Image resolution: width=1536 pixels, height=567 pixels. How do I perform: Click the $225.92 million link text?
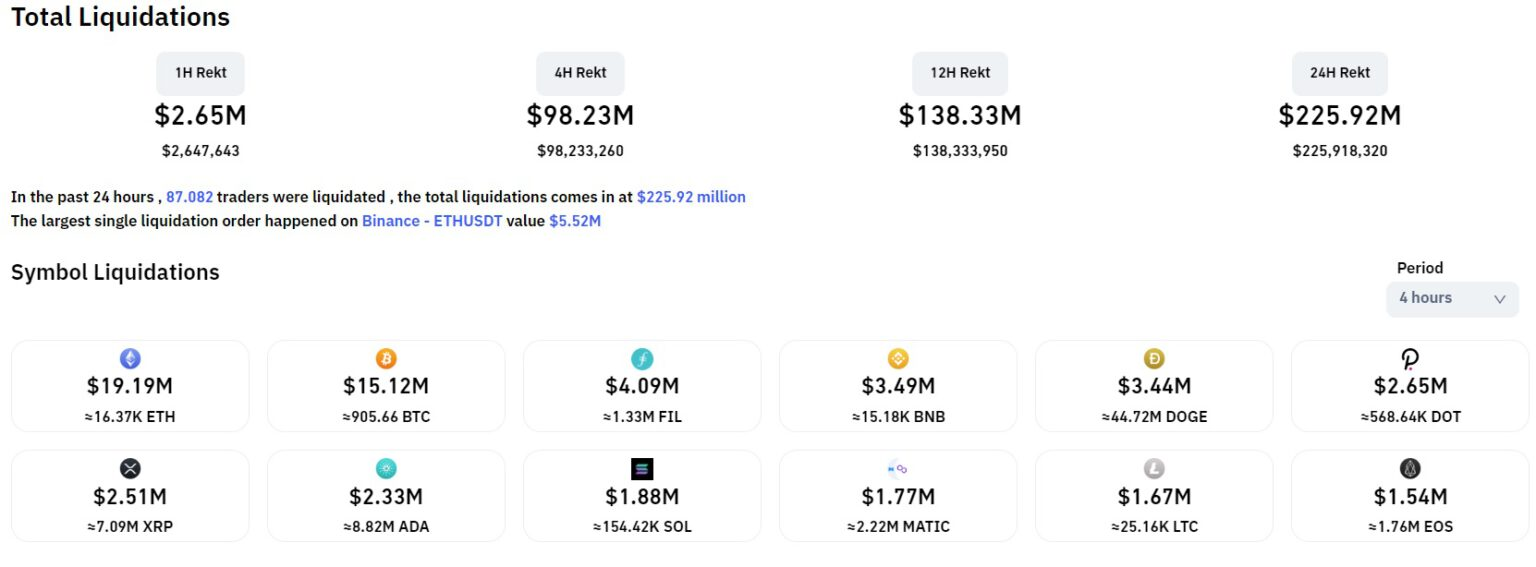point(691,197)
